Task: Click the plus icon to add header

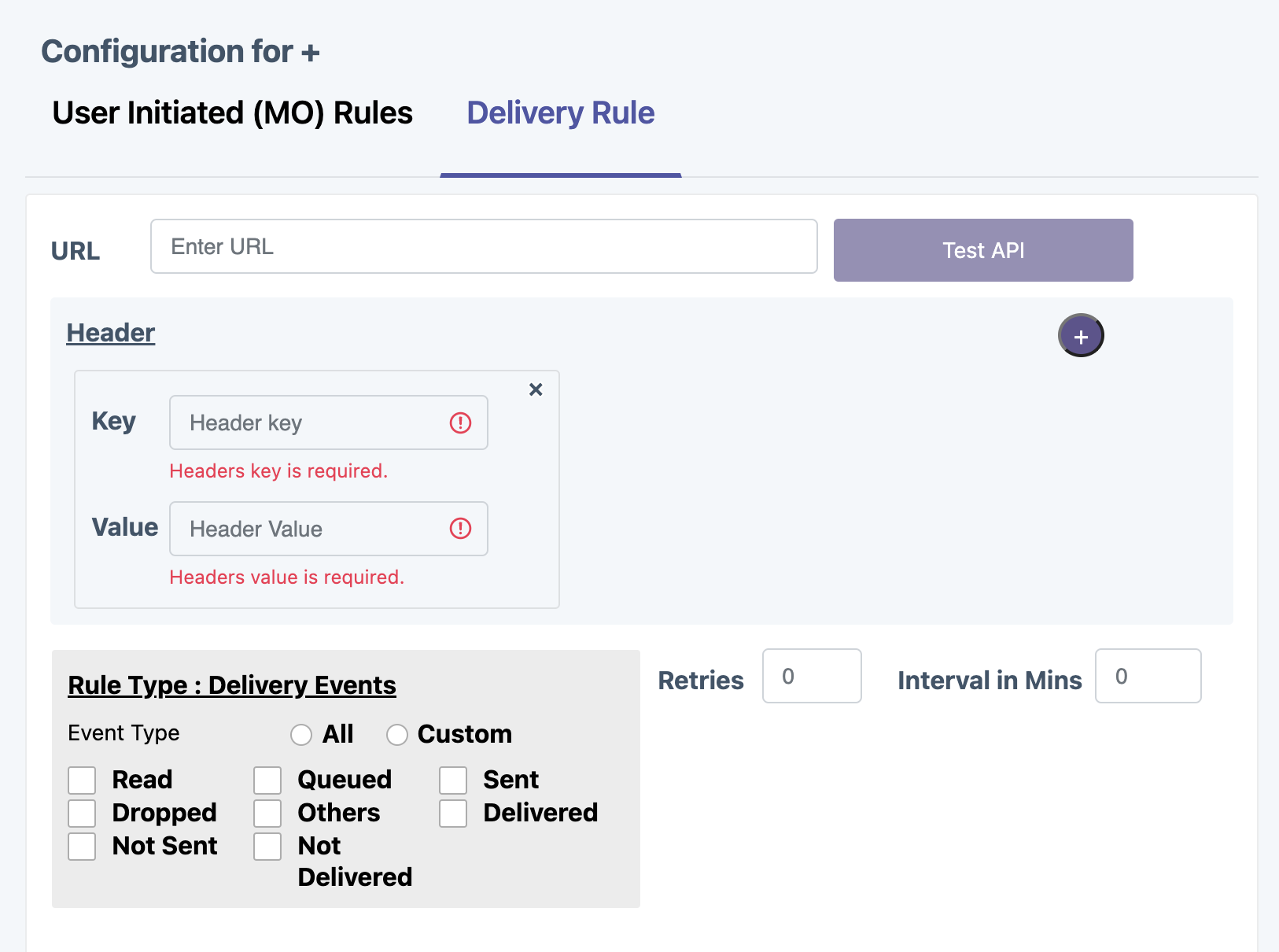Action: 1081,336
